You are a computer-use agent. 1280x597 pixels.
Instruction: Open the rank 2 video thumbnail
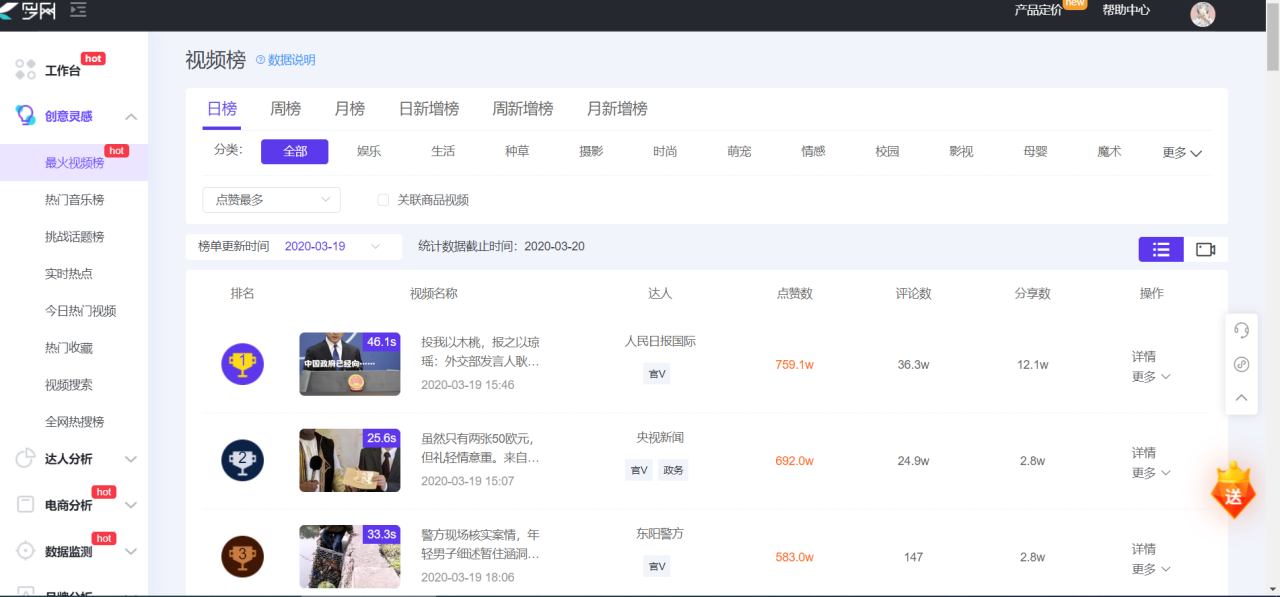click(349, 460)
